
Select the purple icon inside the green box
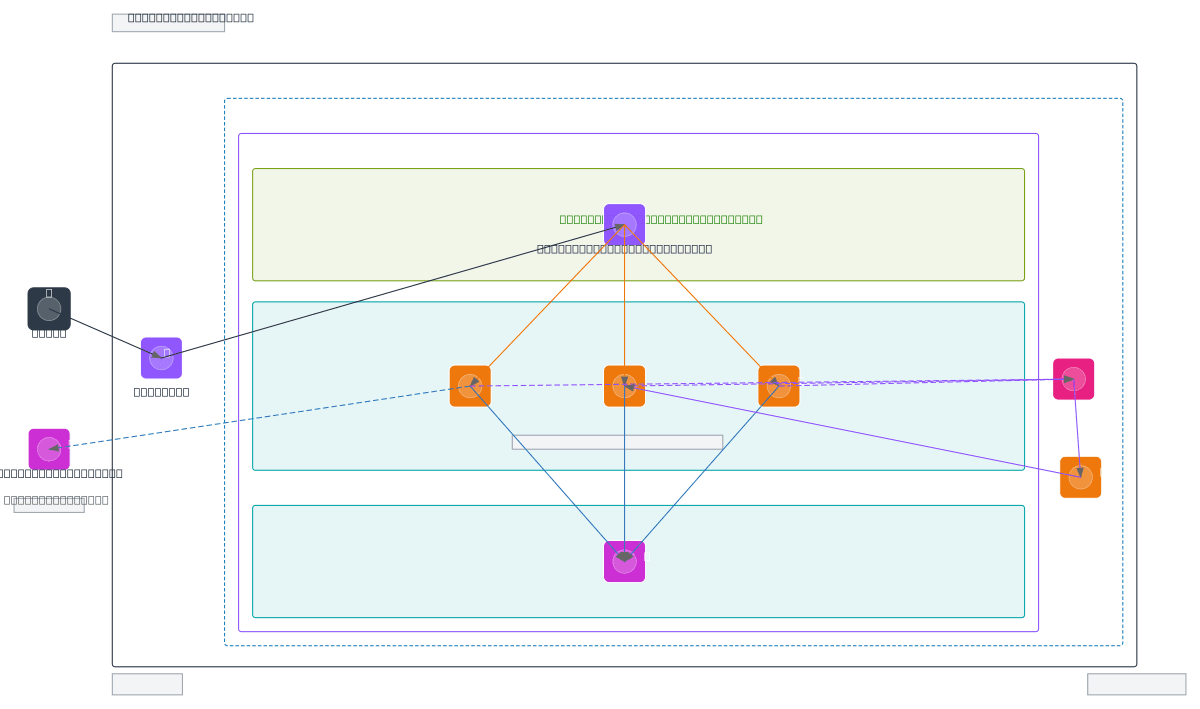click(624, 224)
